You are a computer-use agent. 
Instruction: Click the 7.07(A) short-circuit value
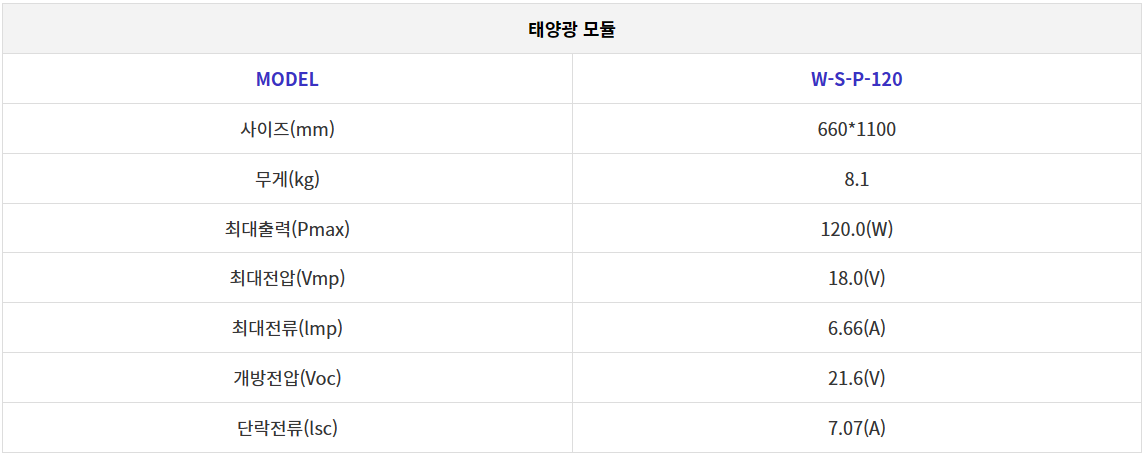coord(857,428)
